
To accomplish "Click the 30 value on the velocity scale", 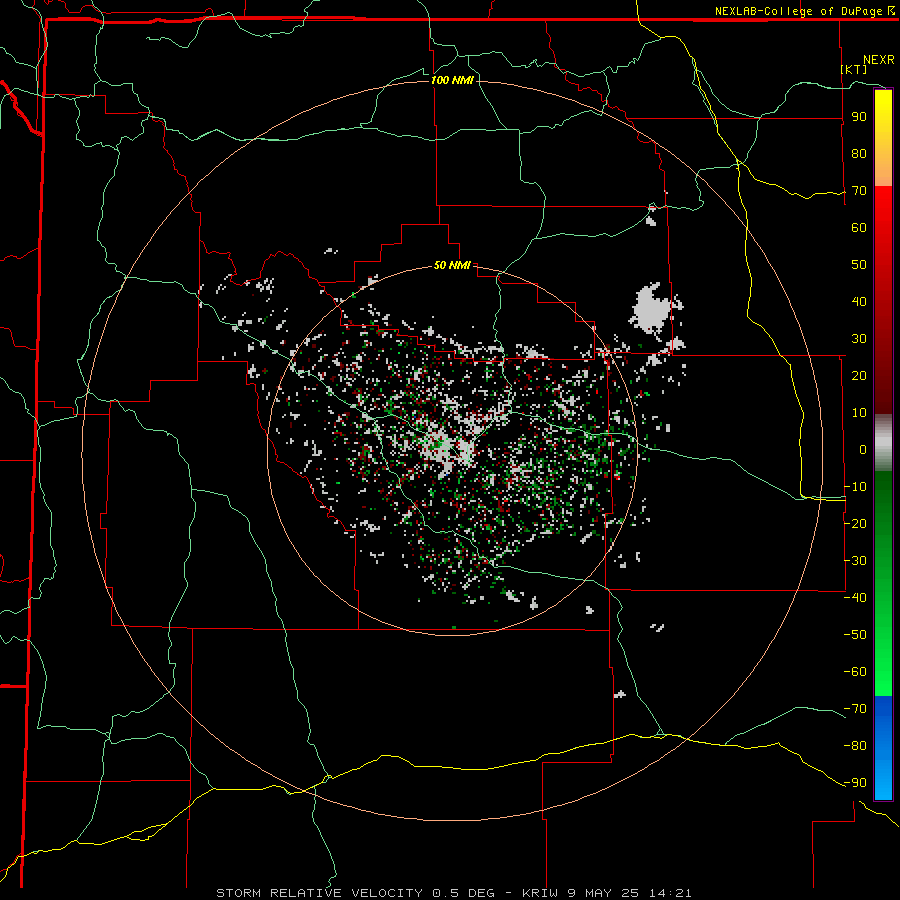I will pos(859,339).
